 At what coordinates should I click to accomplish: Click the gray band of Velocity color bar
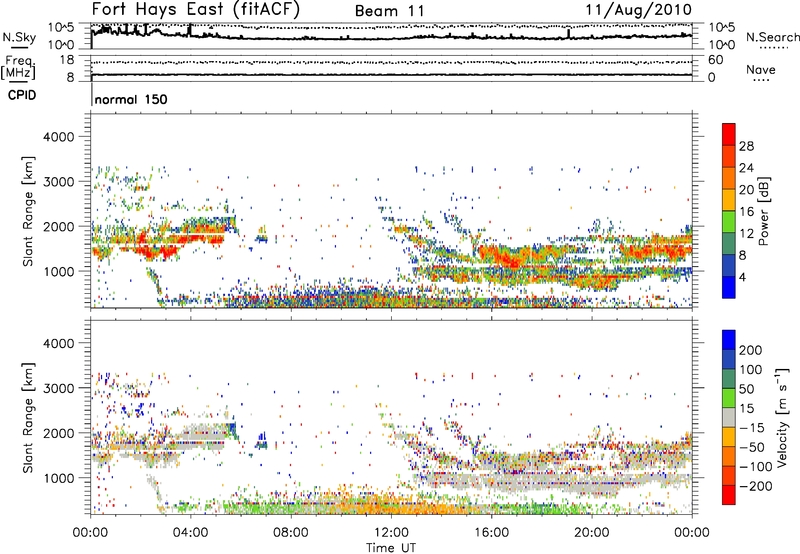(729, 417)
